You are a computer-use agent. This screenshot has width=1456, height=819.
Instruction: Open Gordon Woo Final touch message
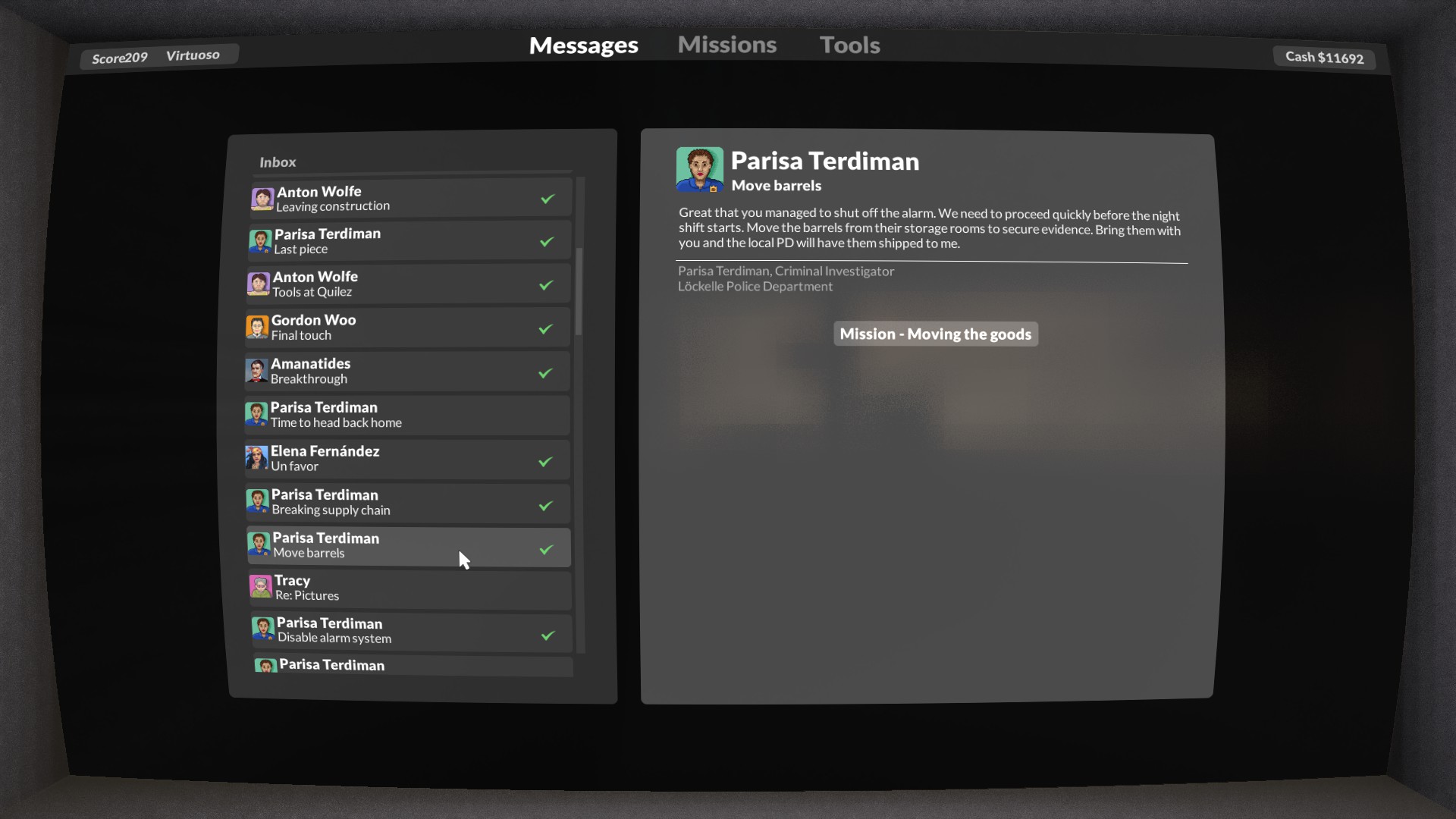pos(408,328)
